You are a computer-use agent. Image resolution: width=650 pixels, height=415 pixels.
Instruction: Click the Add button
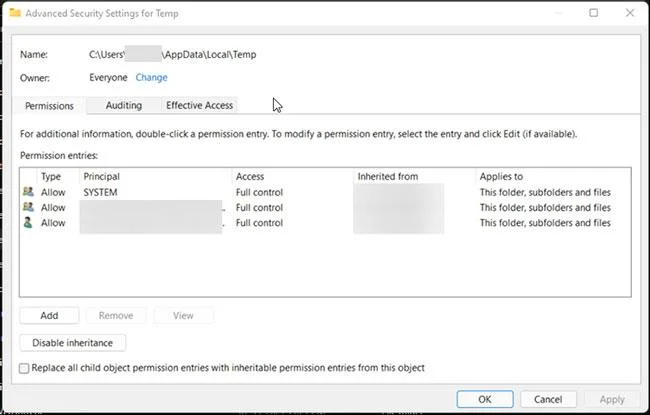[49, 315]
